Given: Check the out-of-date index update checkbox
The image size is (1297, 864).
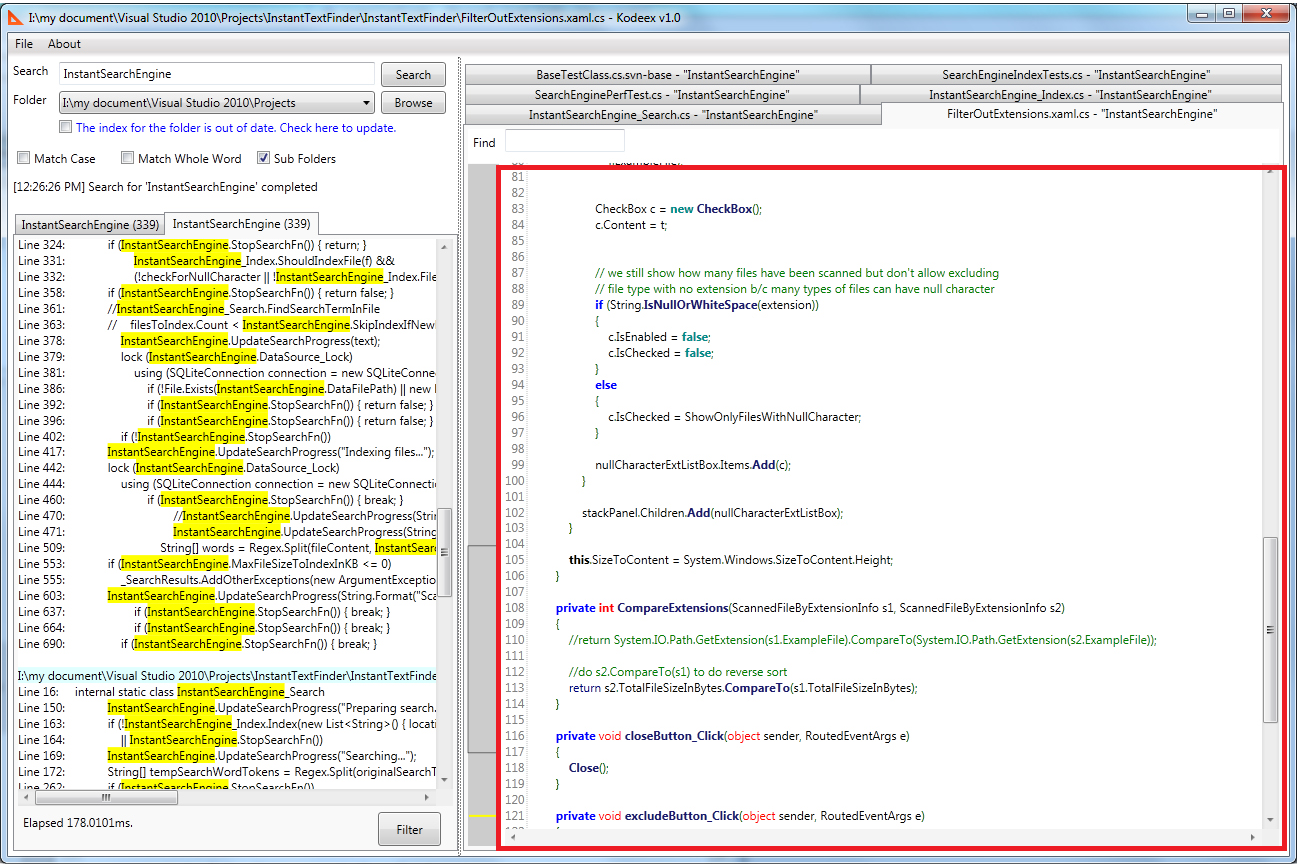Looking at the screenshot, I should pos(66,128).
